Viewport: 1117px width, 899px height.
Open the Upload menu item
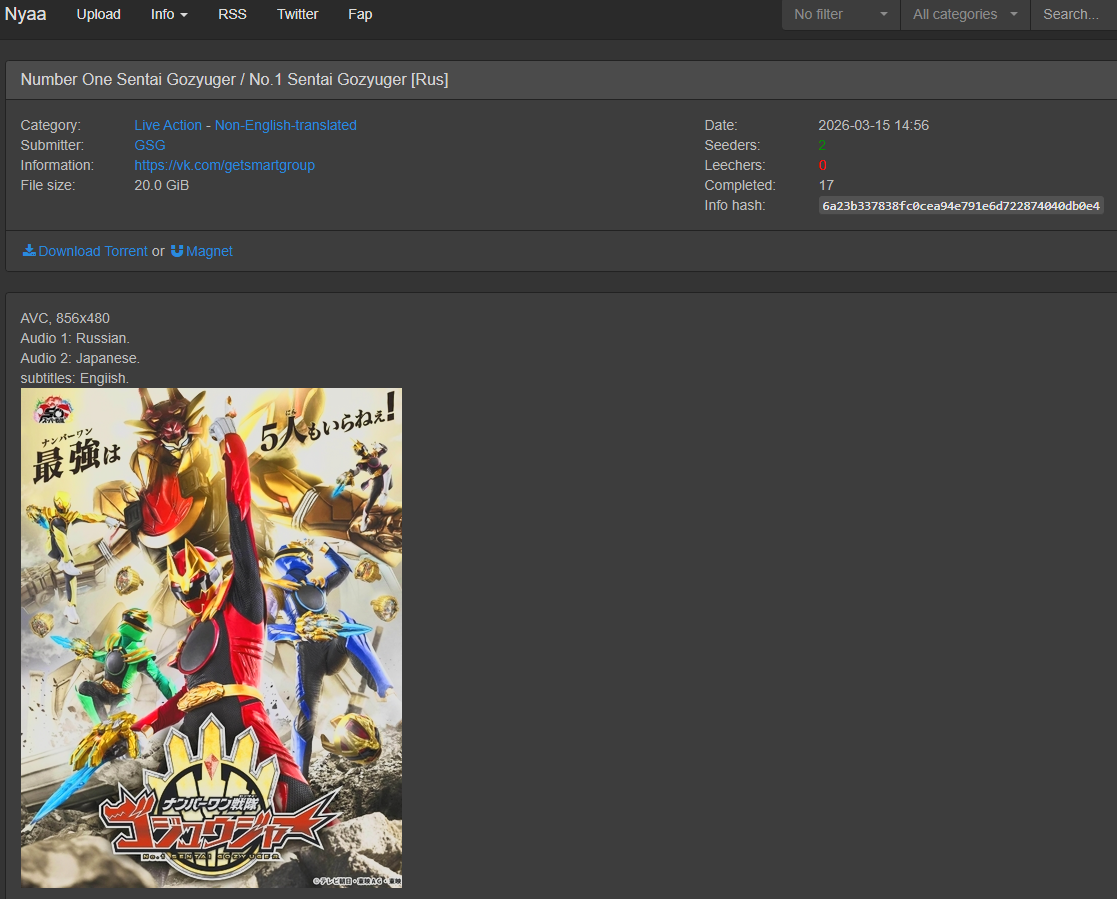98,14
